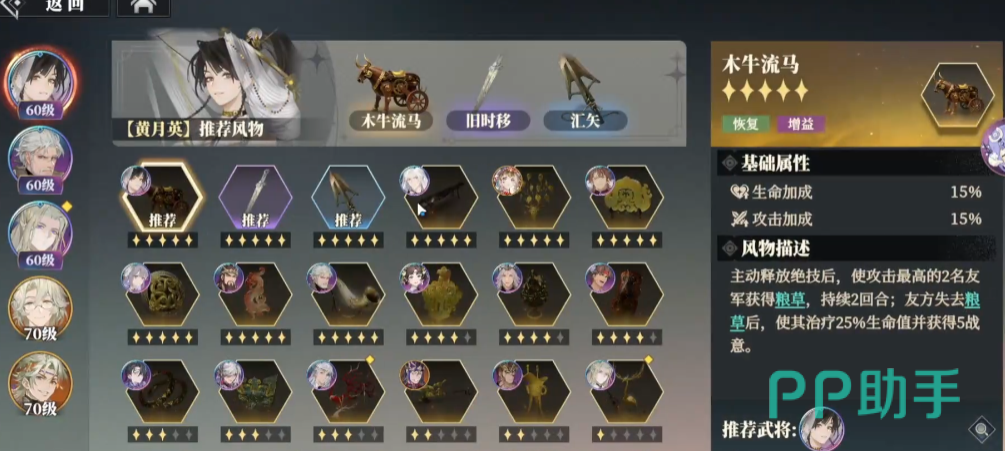Tap the 恢复 green tag
Viewport: 1005px width, 451px height.
(744, 124)
